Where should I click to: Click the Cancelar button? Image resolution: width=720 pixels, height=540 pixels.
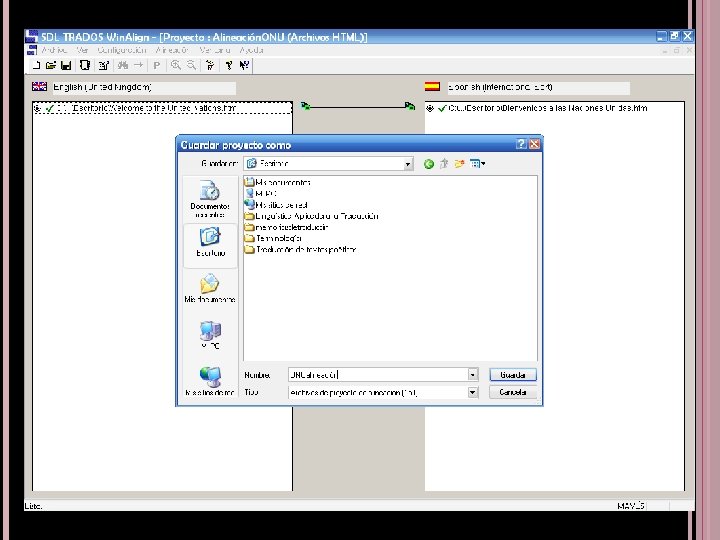tap(513, 392)
